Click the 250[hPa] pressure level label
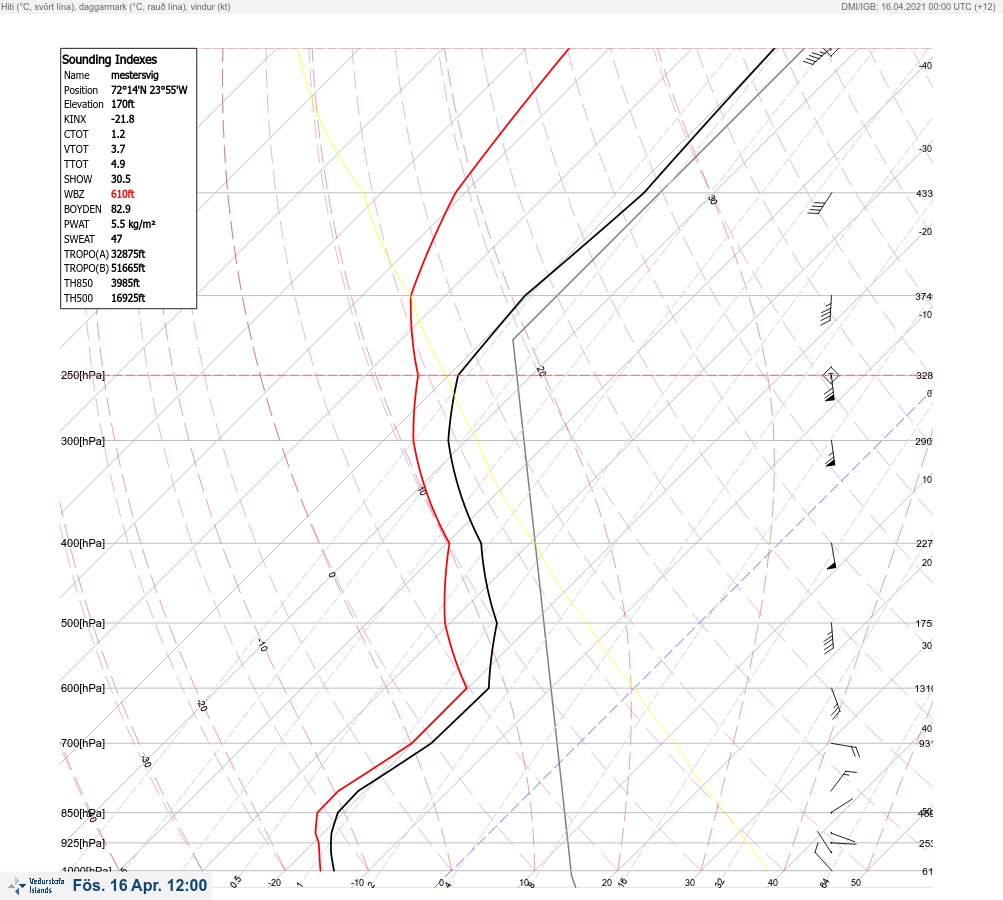This screenshot has height=900, width=1003. (83, 375)
